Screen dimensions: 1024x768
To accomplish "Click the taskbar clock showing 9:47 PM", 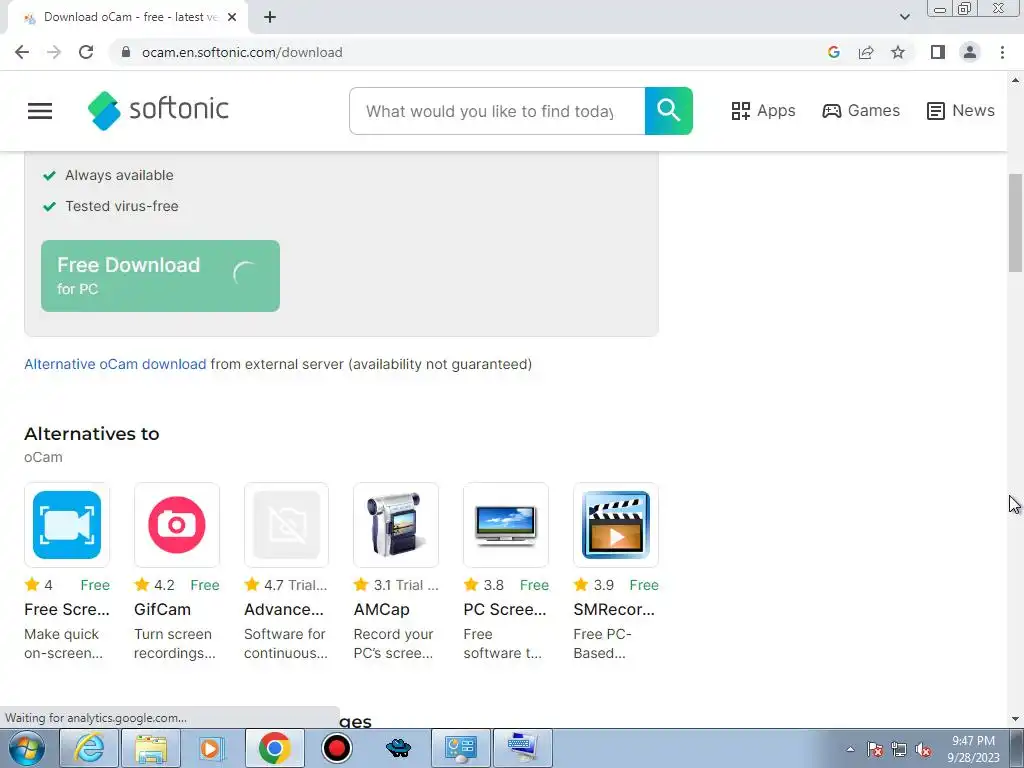I will (x=973, y=749).
